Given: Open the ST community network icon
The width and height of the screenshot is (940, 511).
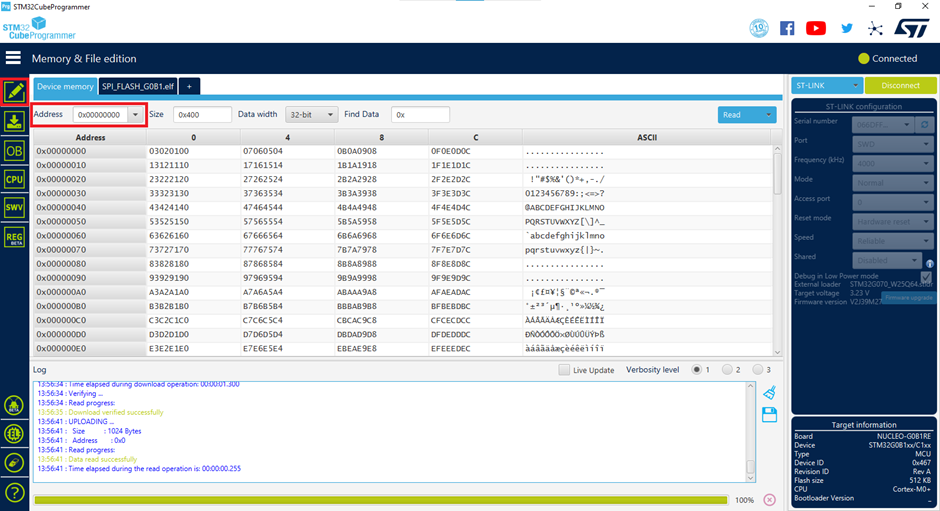Looking at the screenshot, I should 875,28.
